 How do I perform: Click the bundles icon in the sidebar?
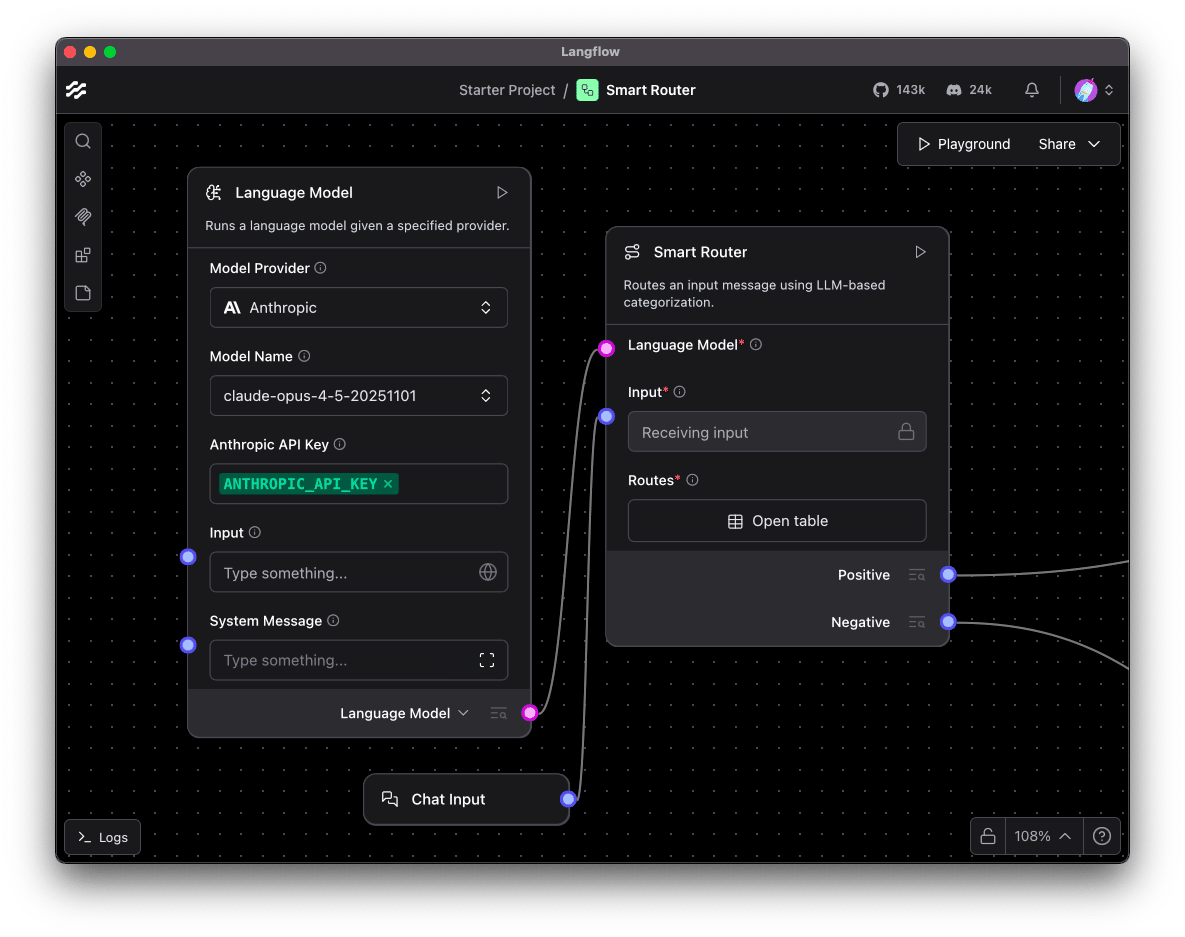click(83, 255)
